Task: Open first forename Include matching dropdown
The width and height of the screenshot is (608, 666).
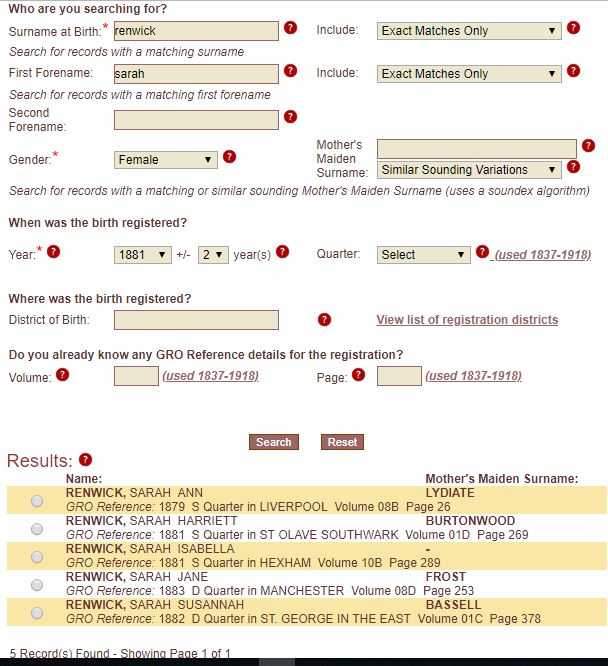Action: tap(469, 74)
